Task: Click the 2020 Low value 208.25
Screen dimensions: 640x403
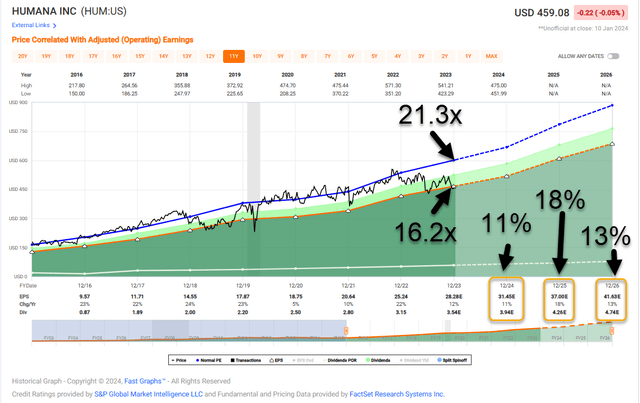Action: click(x=287, y=94)
